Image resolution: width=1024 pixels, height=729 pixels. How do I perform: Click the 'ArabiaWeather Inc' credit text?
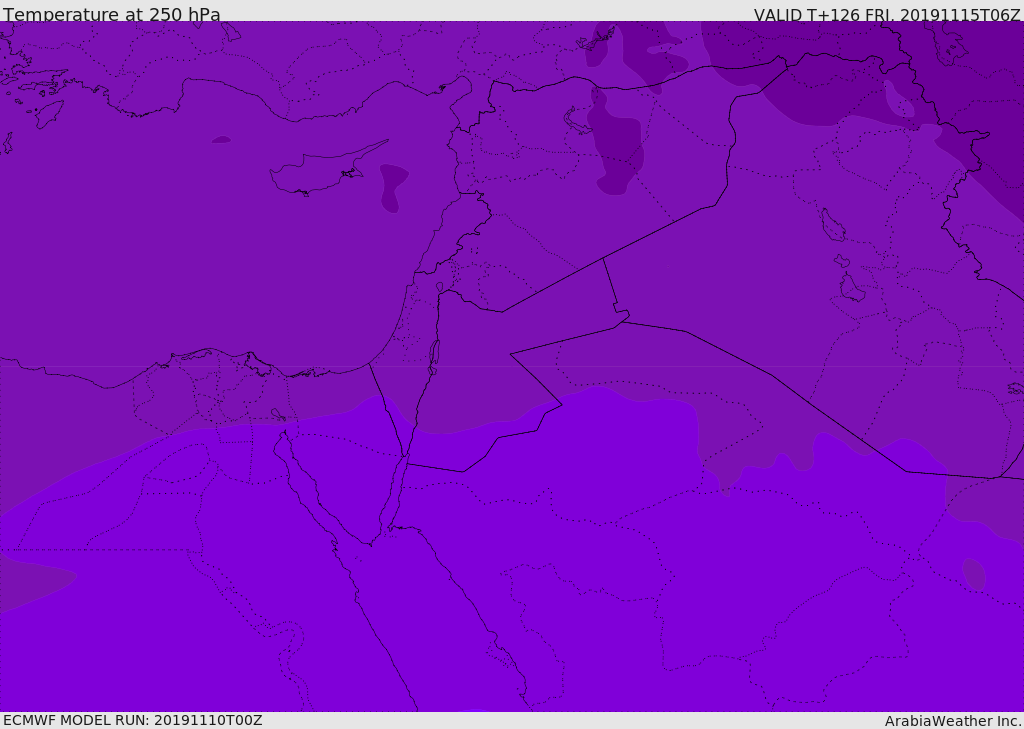[x=953, y=721]
